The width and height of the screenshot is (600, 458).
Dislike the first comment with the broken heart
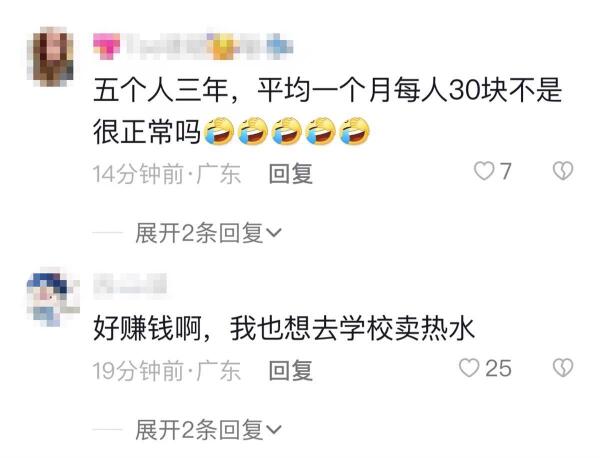563,171
